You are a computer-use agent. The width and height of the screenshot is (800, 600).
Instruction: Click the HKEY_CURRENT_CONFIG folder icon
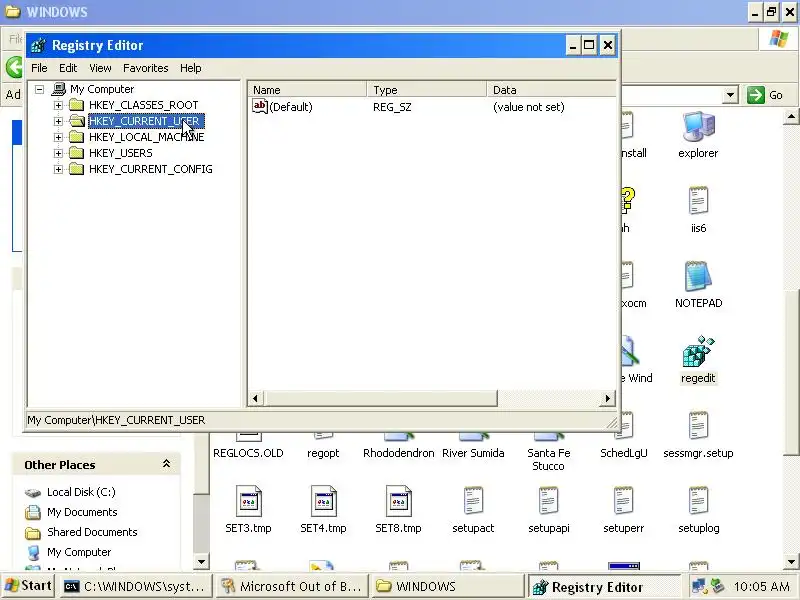click(77, 169)
